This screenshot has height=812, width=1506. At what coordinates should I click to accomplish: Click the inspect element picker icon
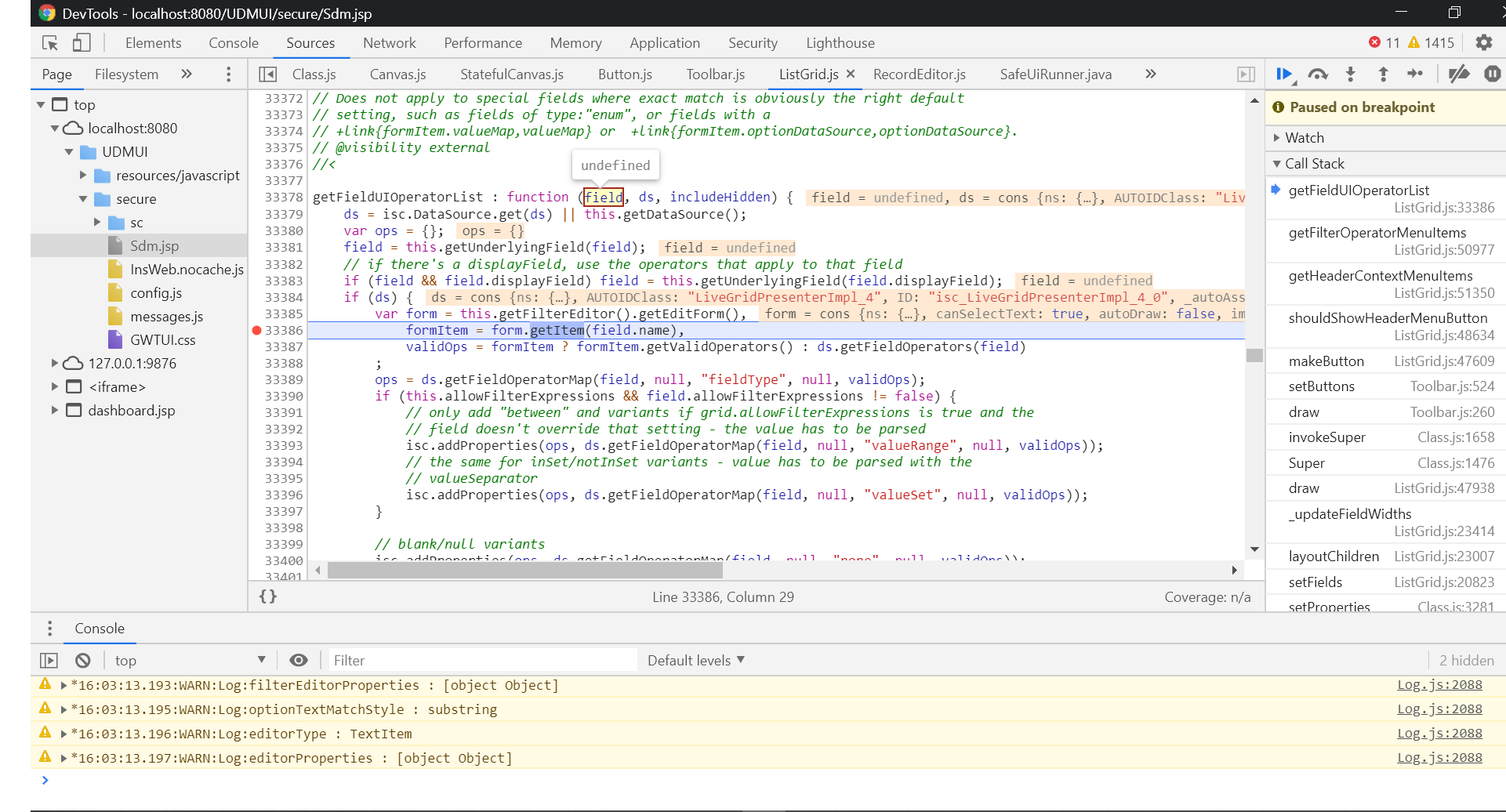click(50, 43)
